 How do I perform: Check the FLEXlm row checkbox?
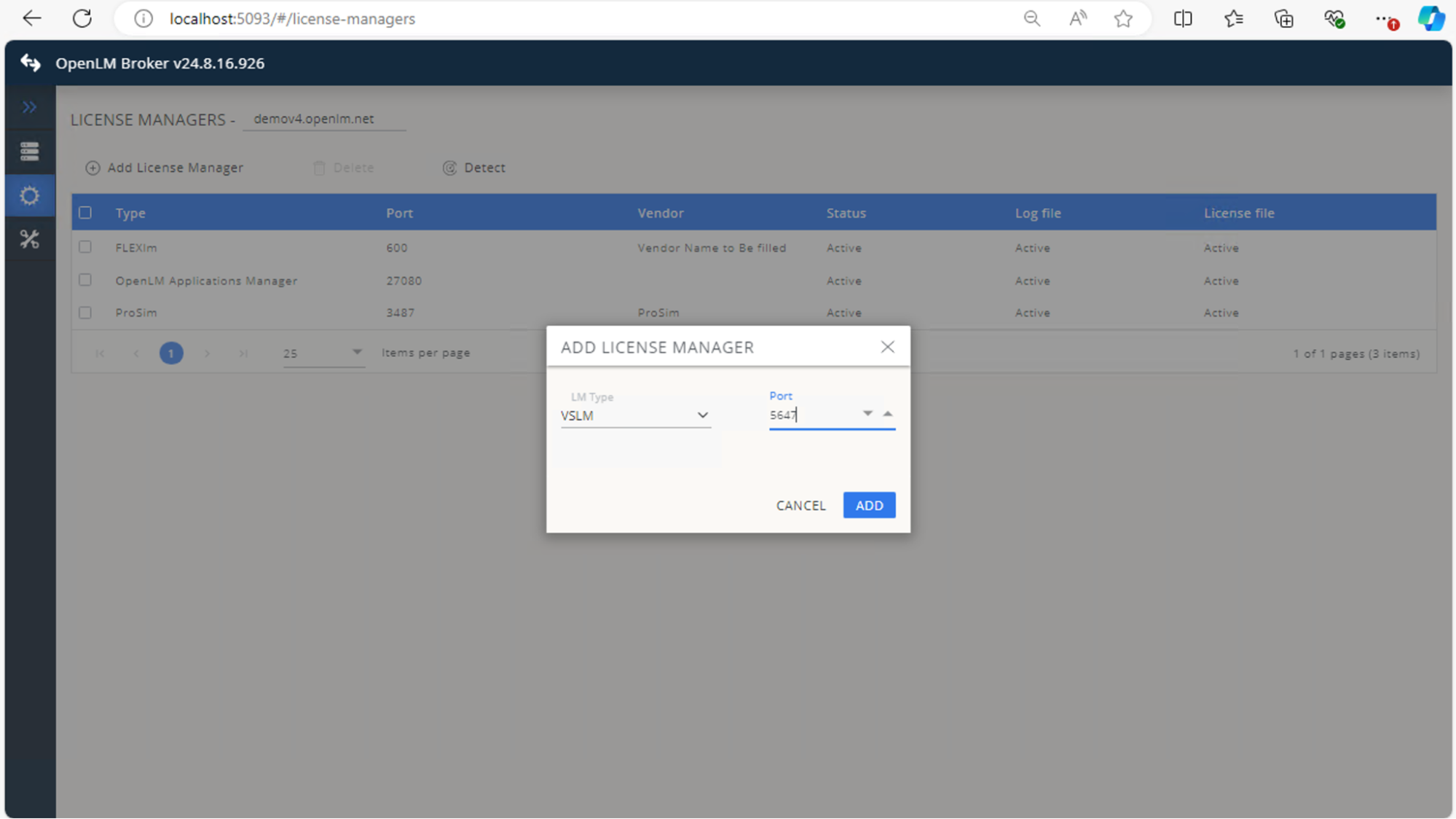click(85, 248)
